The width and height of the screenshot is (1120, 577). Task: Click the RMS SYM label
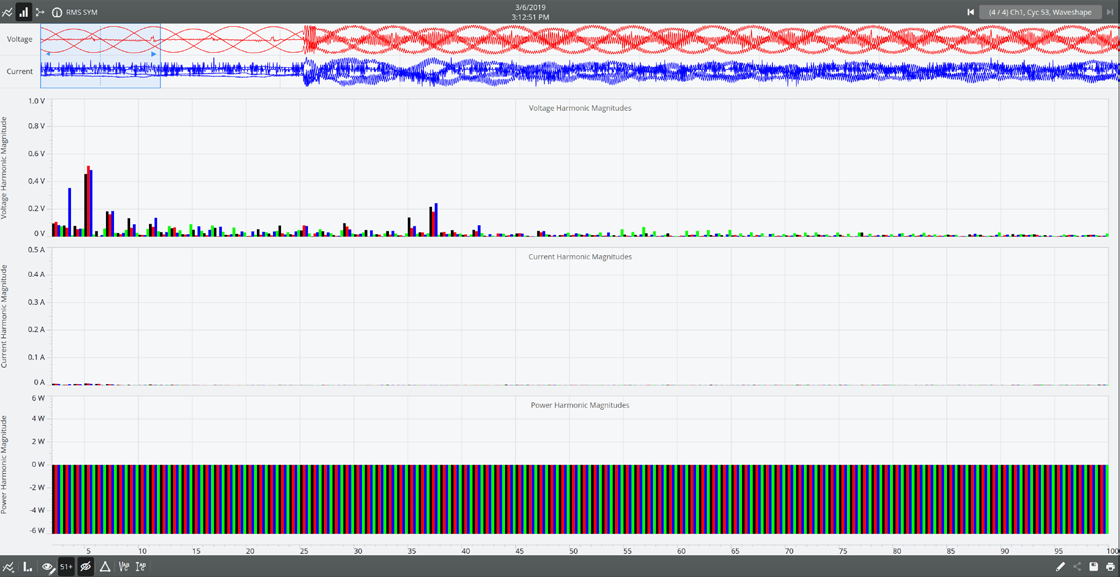tap(81, 12)
